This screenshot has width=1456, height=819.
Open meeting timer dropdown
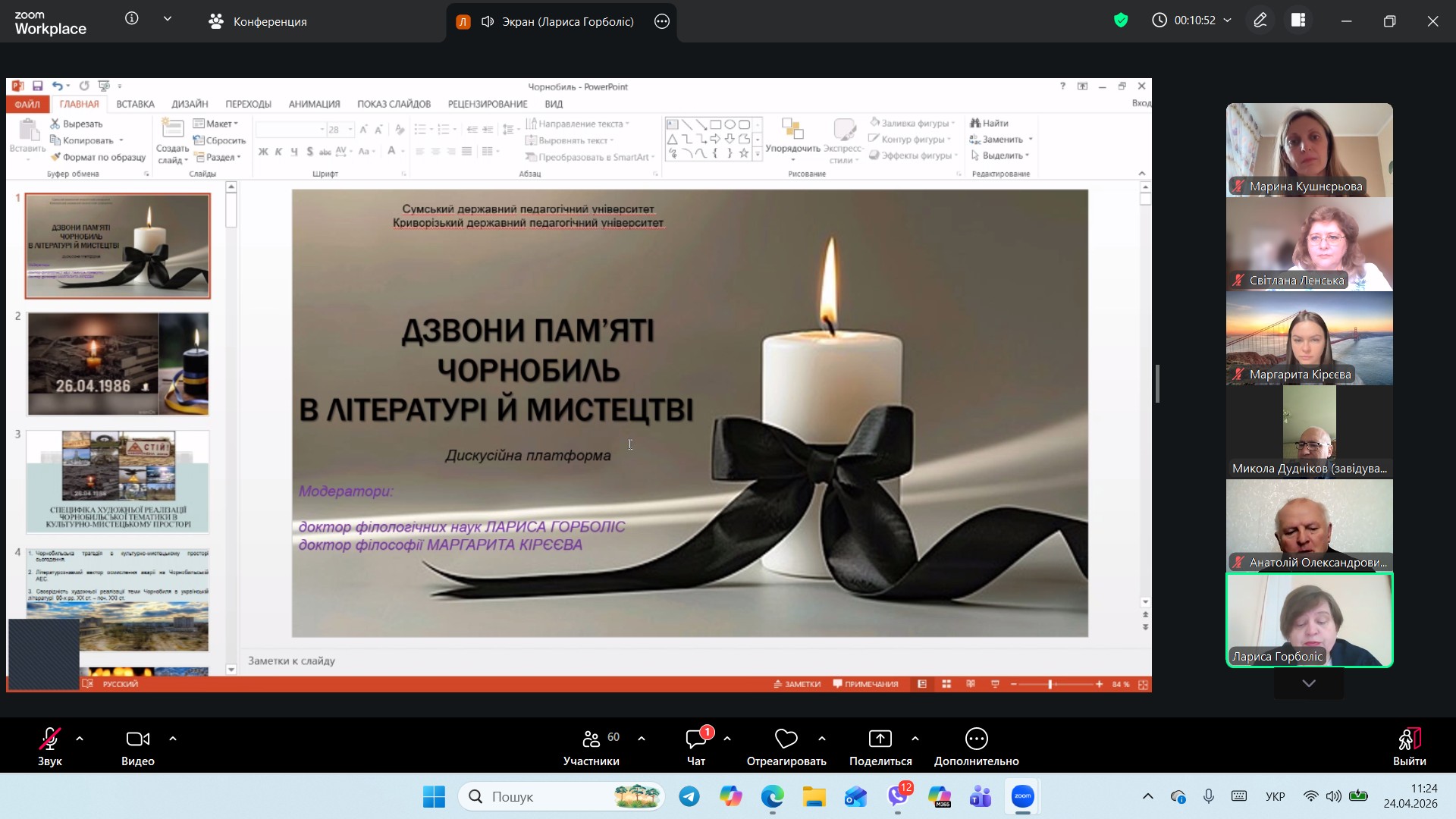tap(1228, 20)
